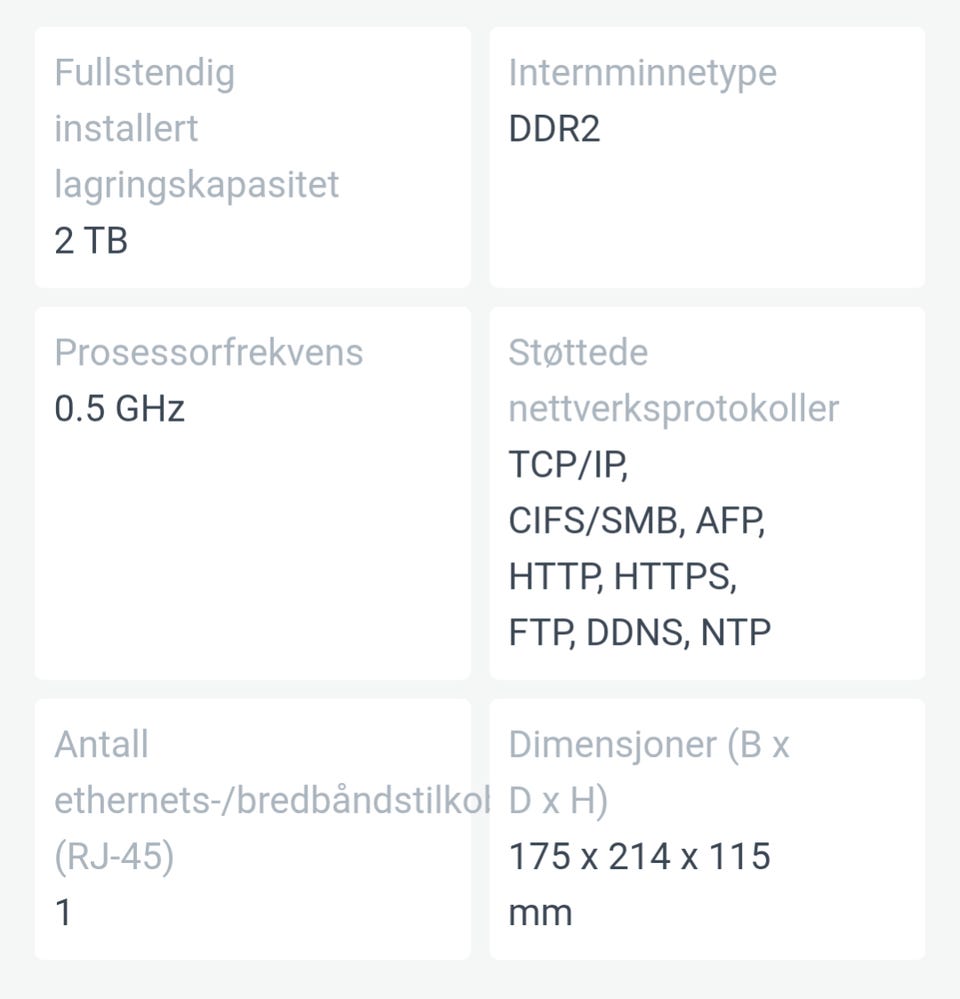Click the 2 TB storage value
Viewport: 960px width, 999px height.
click(91, 241)
